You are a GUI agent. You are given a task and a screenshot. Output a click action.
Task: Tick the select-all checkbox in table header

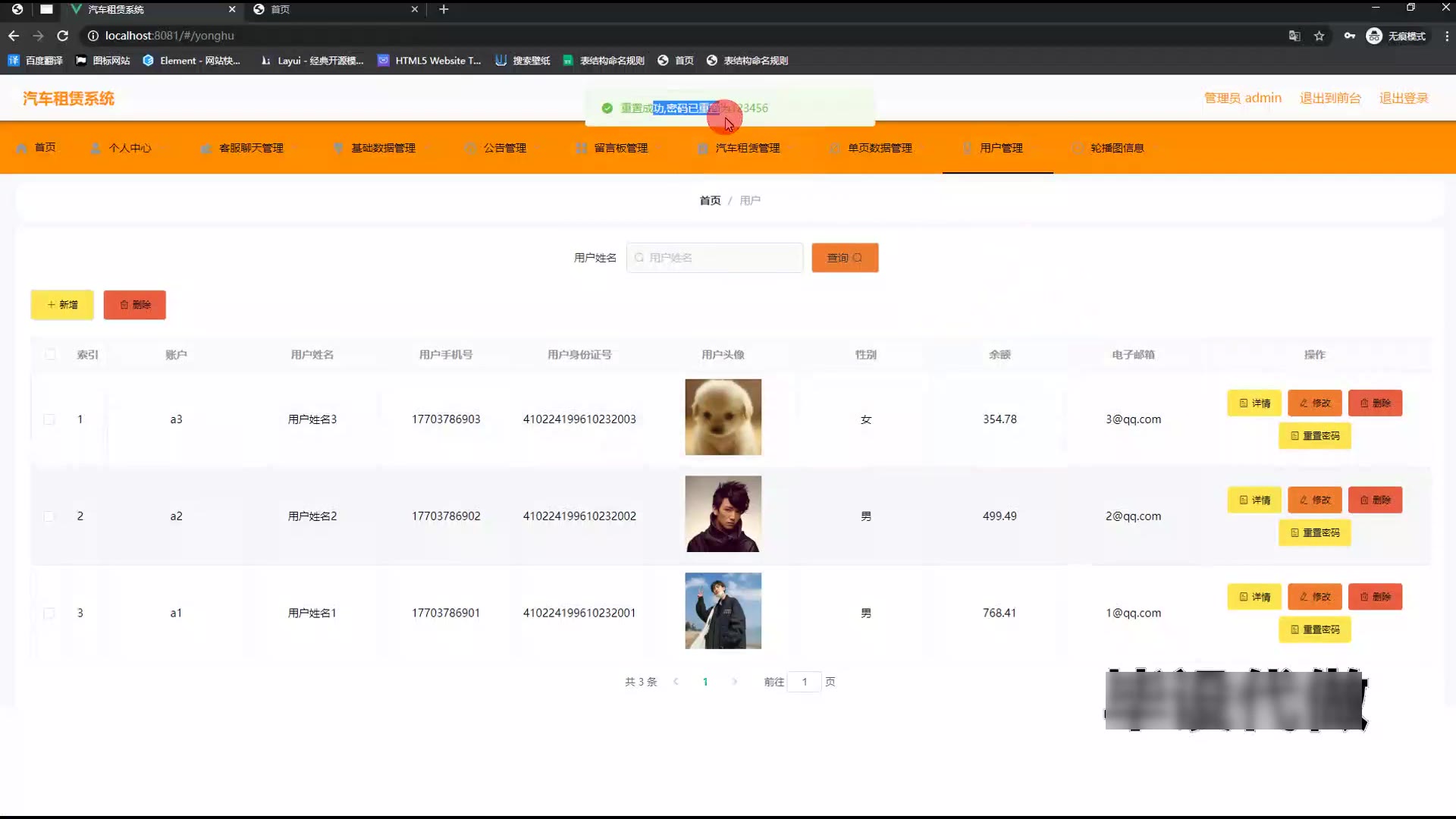tap(50, 354)
